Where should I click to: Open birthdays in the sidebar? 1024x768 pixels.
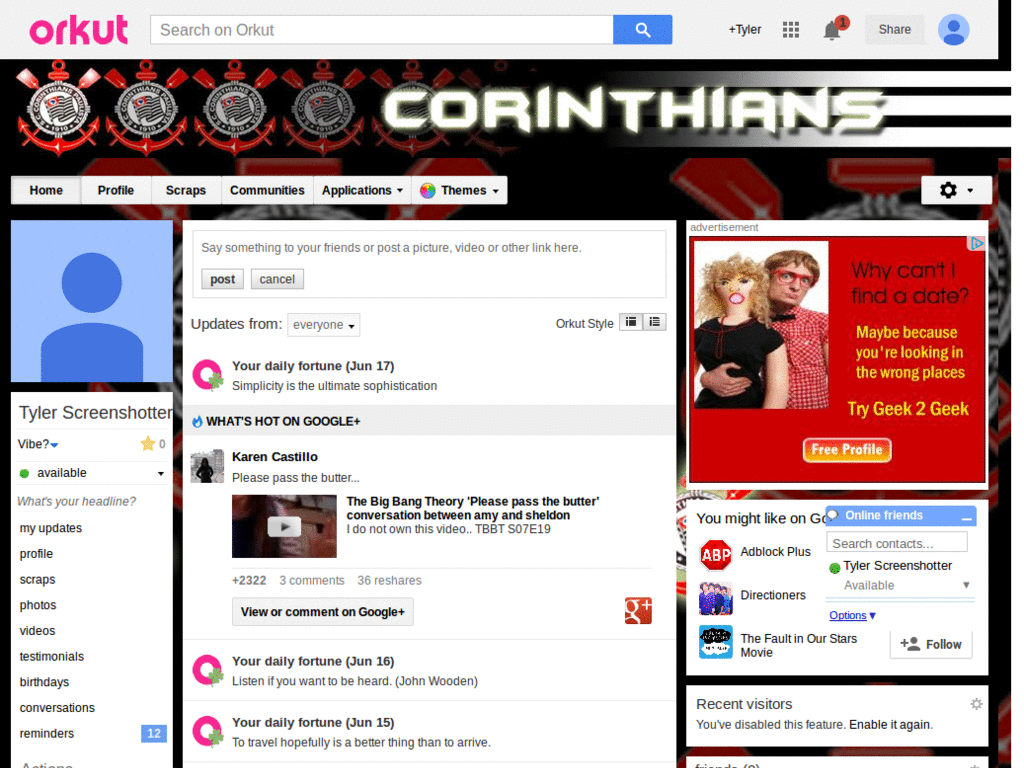[44, 682]
